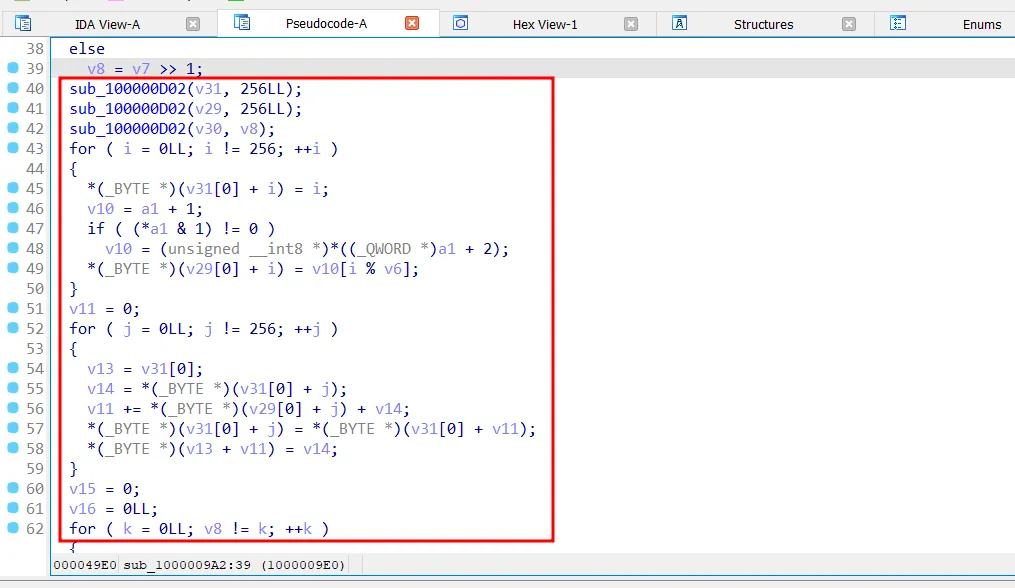Click the Enums tab icon

898,23
